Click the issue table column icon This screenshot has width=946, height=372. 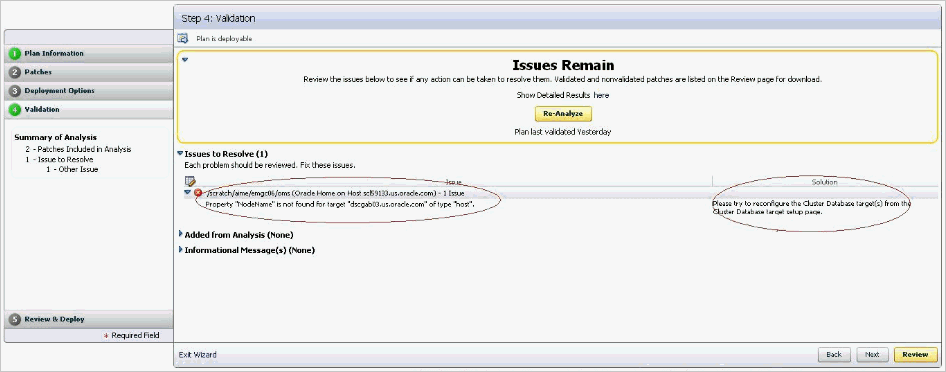click(190, 181)
